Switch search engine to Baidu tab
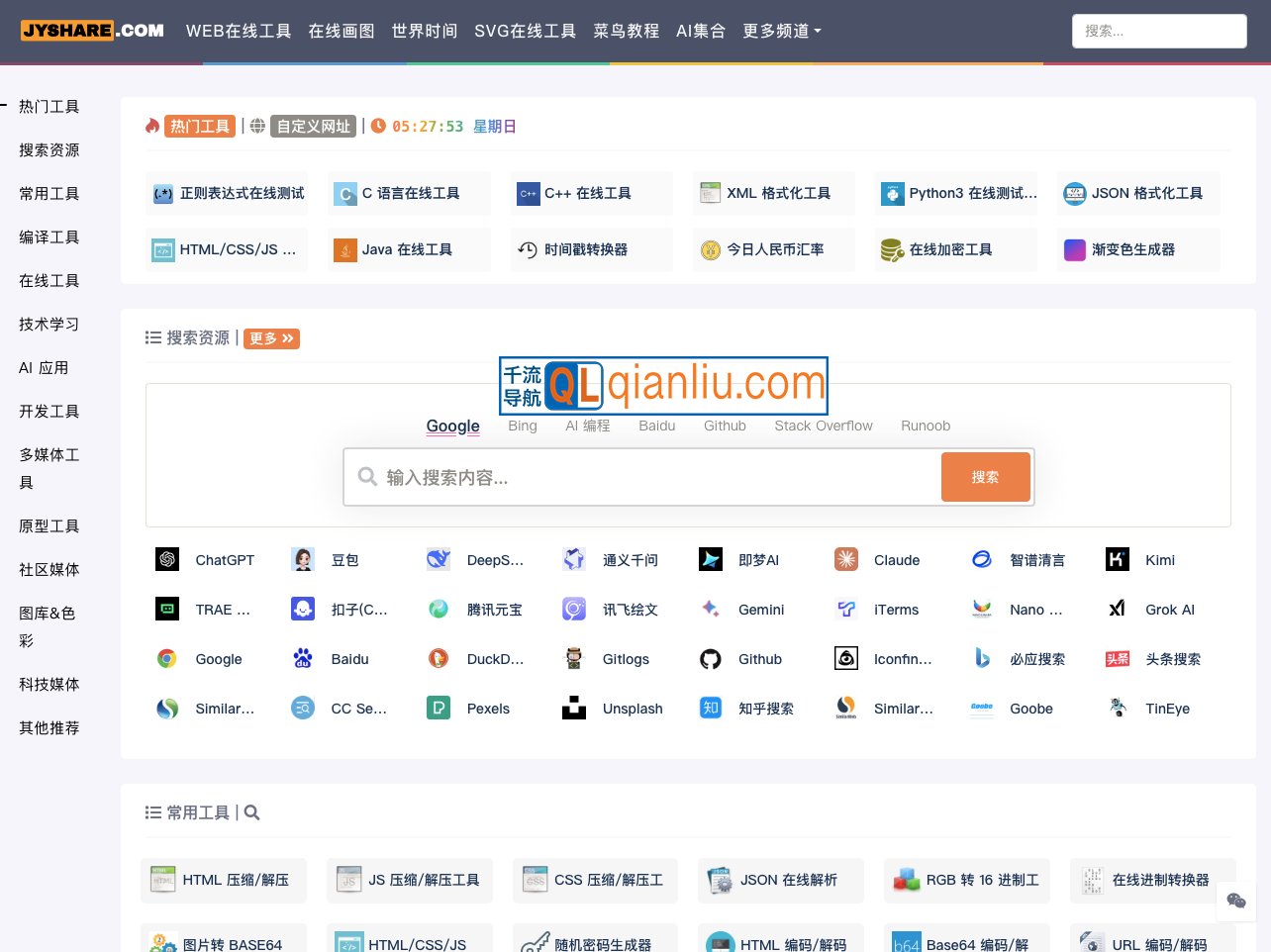 pos(656,426)
